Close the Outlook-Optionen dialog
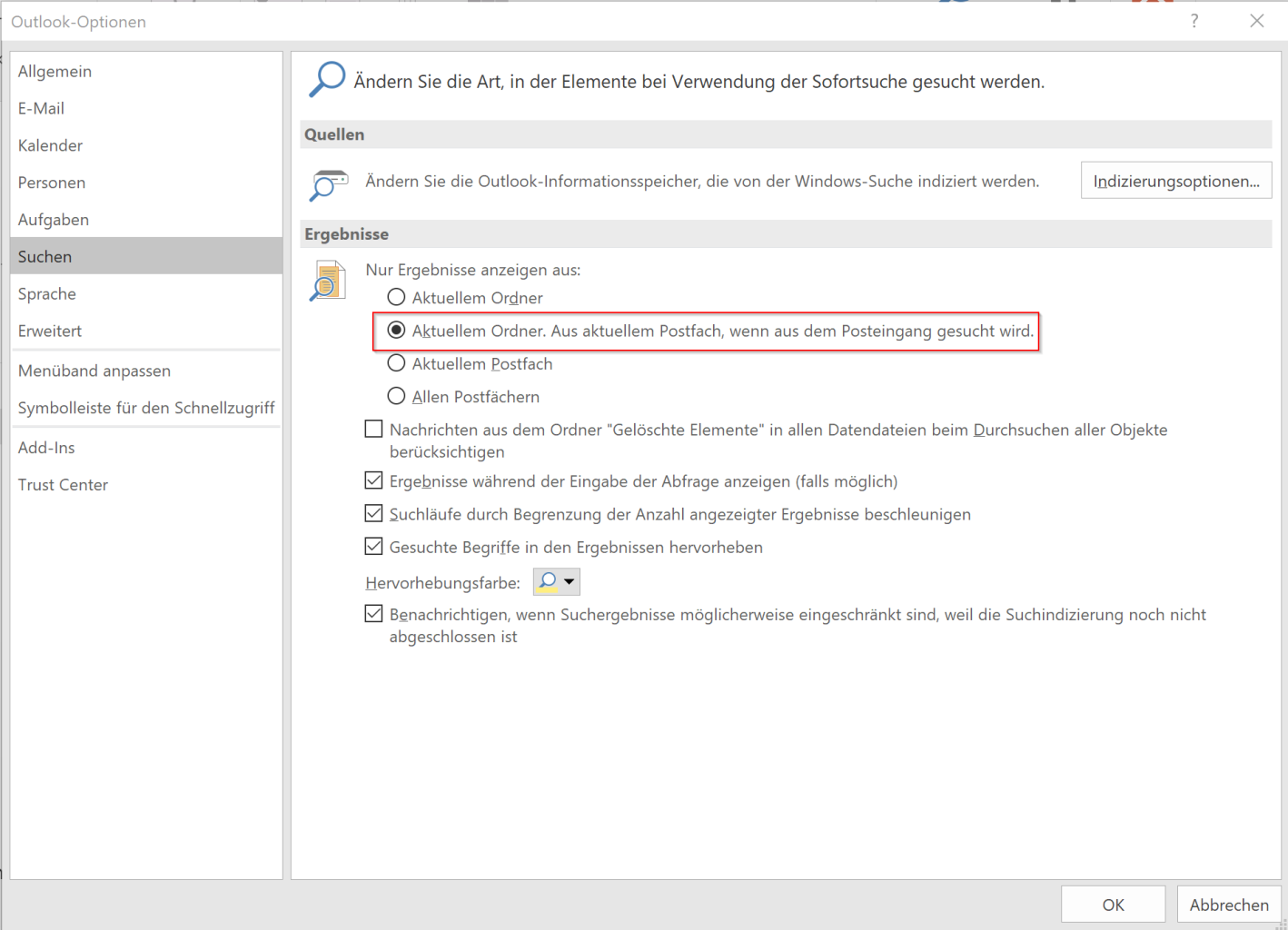The width and height of the screenshot is (1288, 930). [1257, 21]
